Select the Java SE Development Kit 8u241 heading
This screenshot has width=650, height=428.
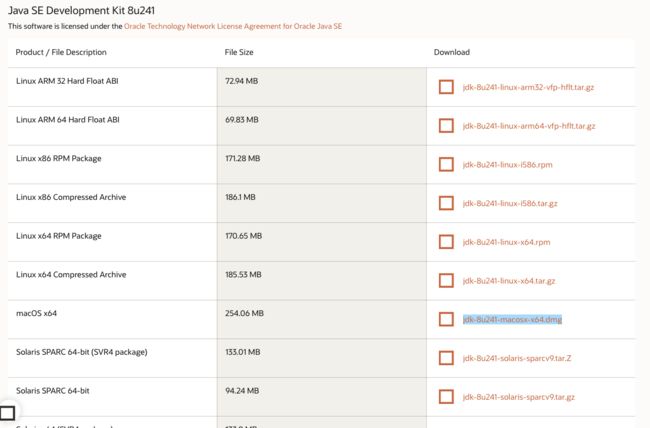(81, 10)
